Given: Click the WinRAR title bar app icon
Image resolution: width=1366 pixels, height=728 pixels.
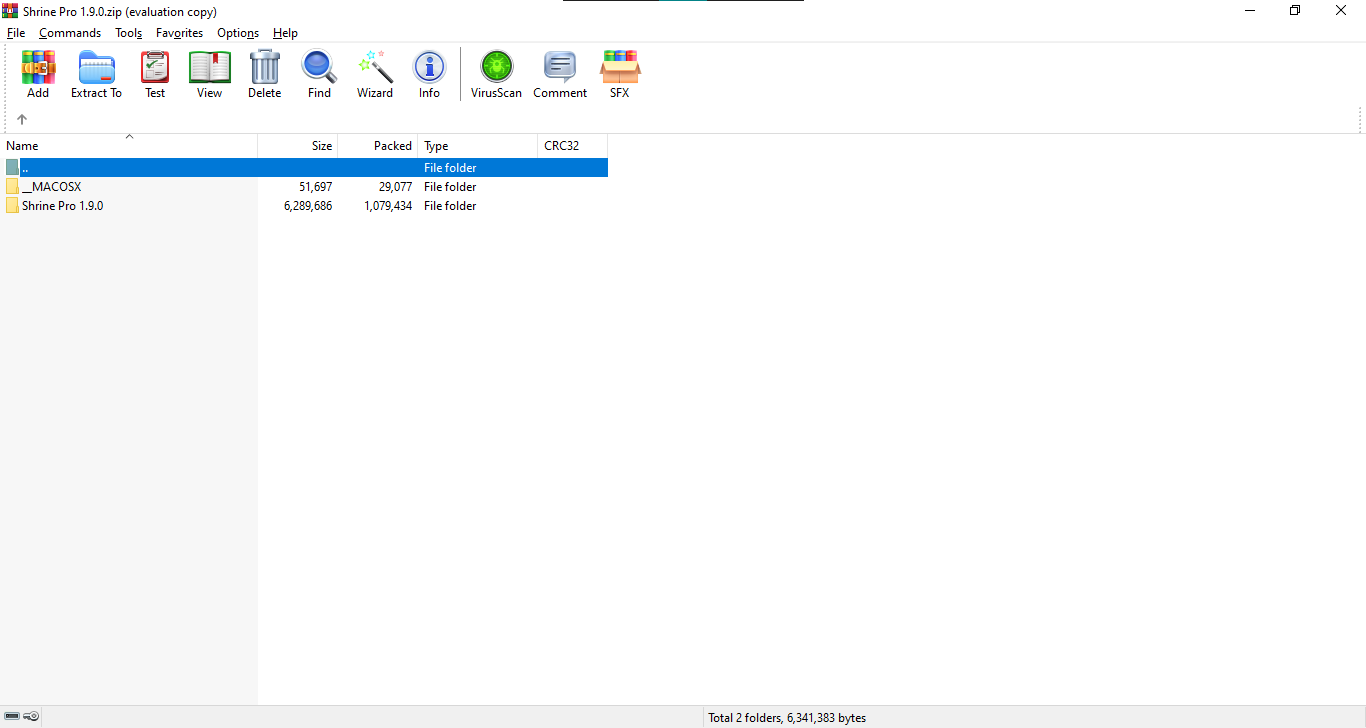Looking at the screenshot, I should pos(10,11).
